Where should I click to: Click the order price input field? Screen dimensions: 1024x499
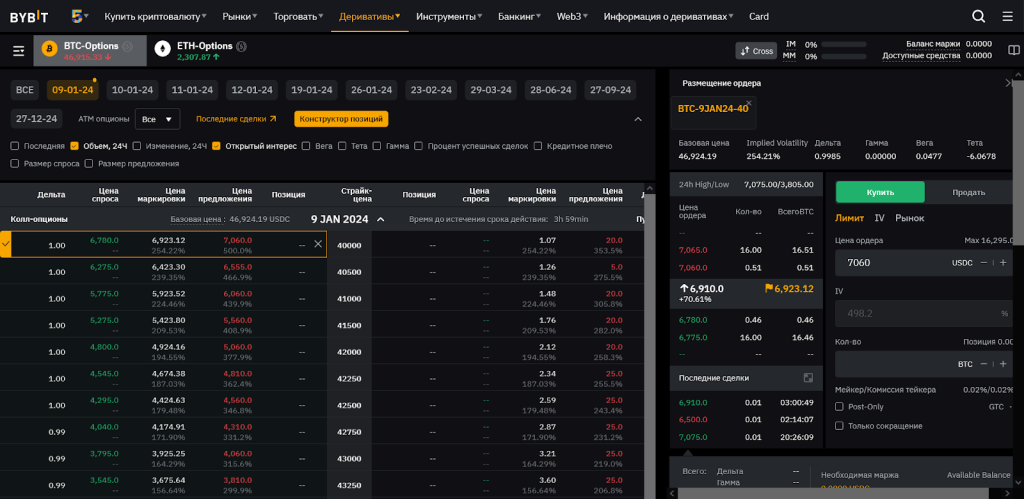point(890,262)
